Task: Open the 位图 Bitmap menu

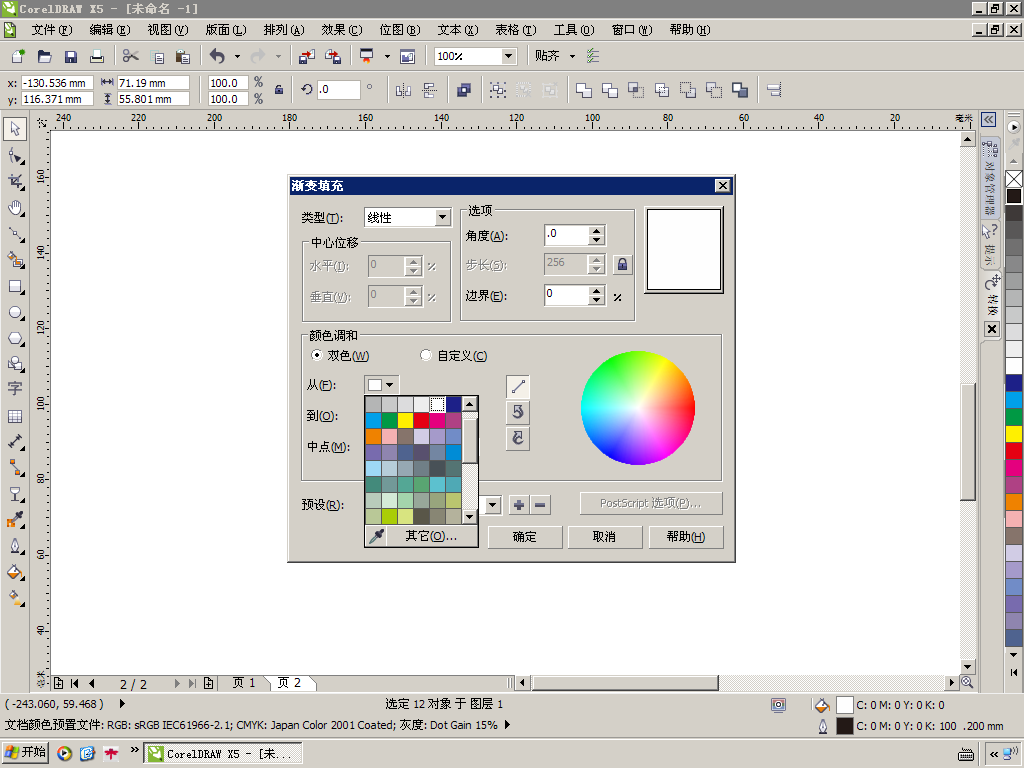Action: (x=400, y=30)
